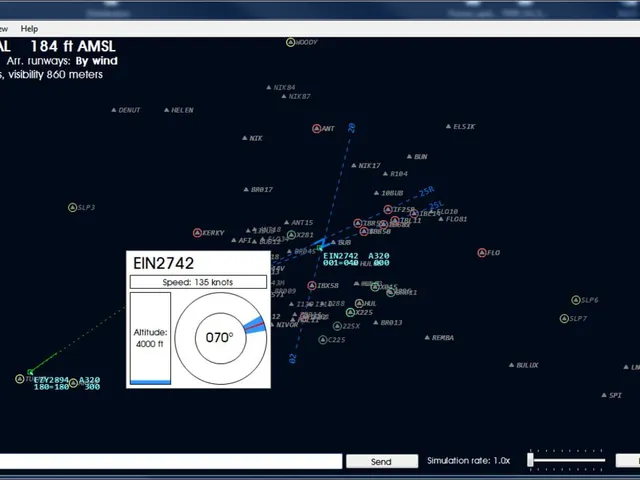Click the runway 25R label
Image resolution: width=640 pixels, height=480 pixels.
click(427, 191)
